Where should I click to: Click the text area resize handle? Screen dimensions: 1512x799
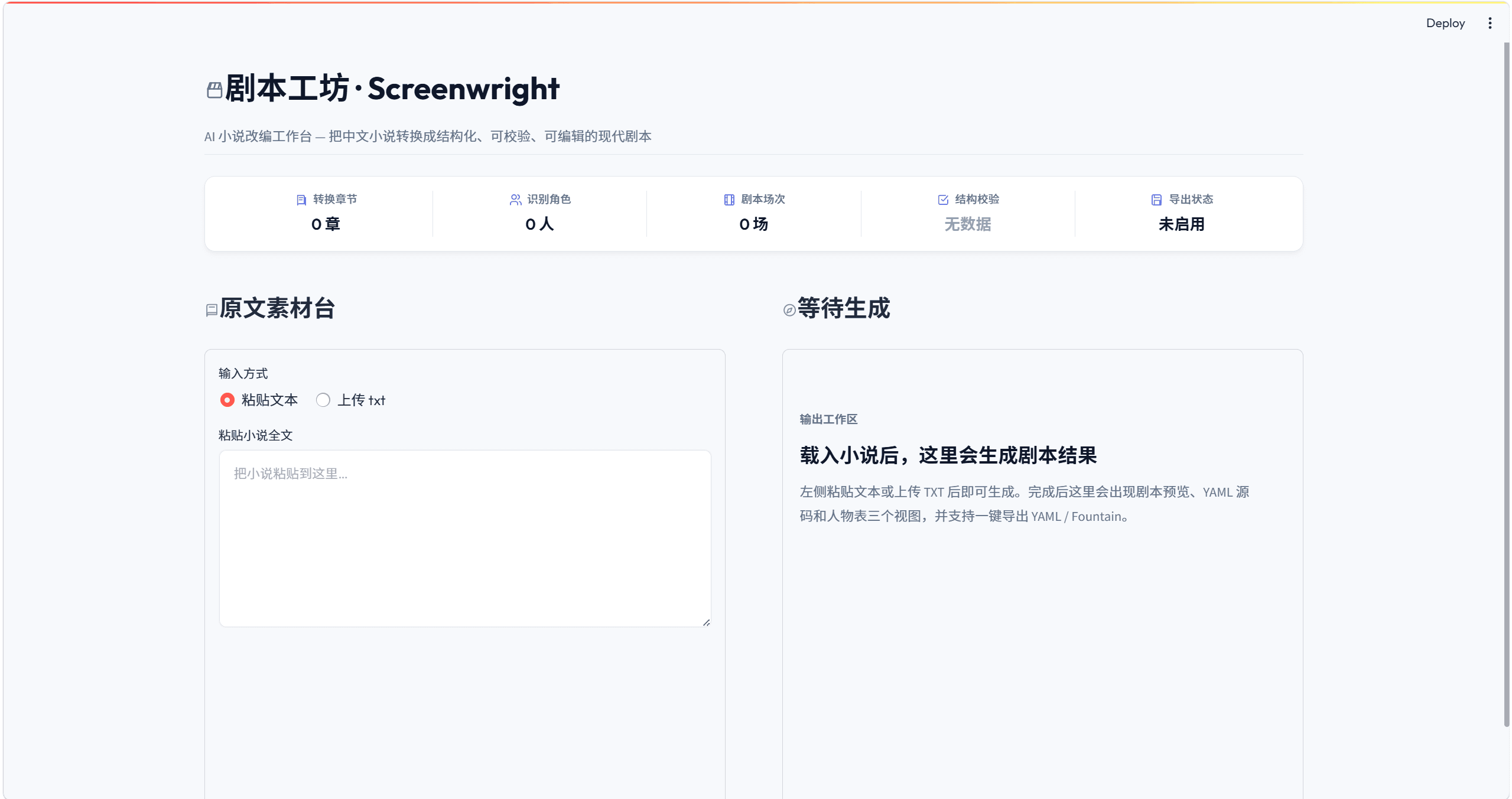point(706,622)
